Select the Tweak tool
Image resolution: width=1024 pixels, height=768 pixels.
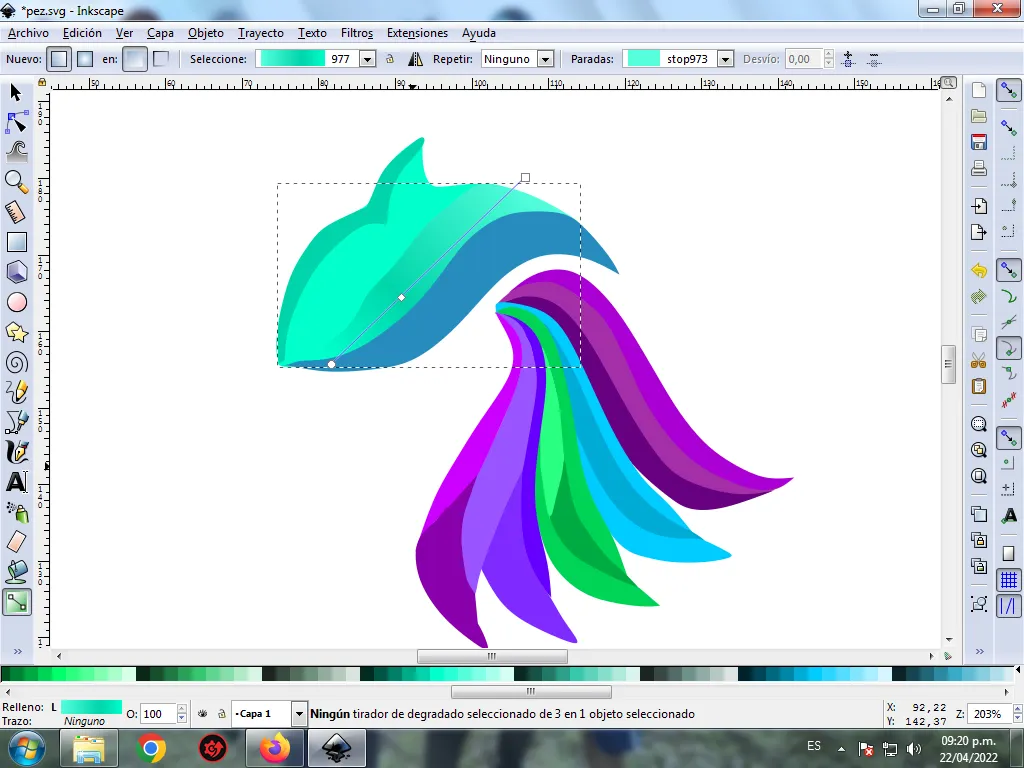(16, 152)
